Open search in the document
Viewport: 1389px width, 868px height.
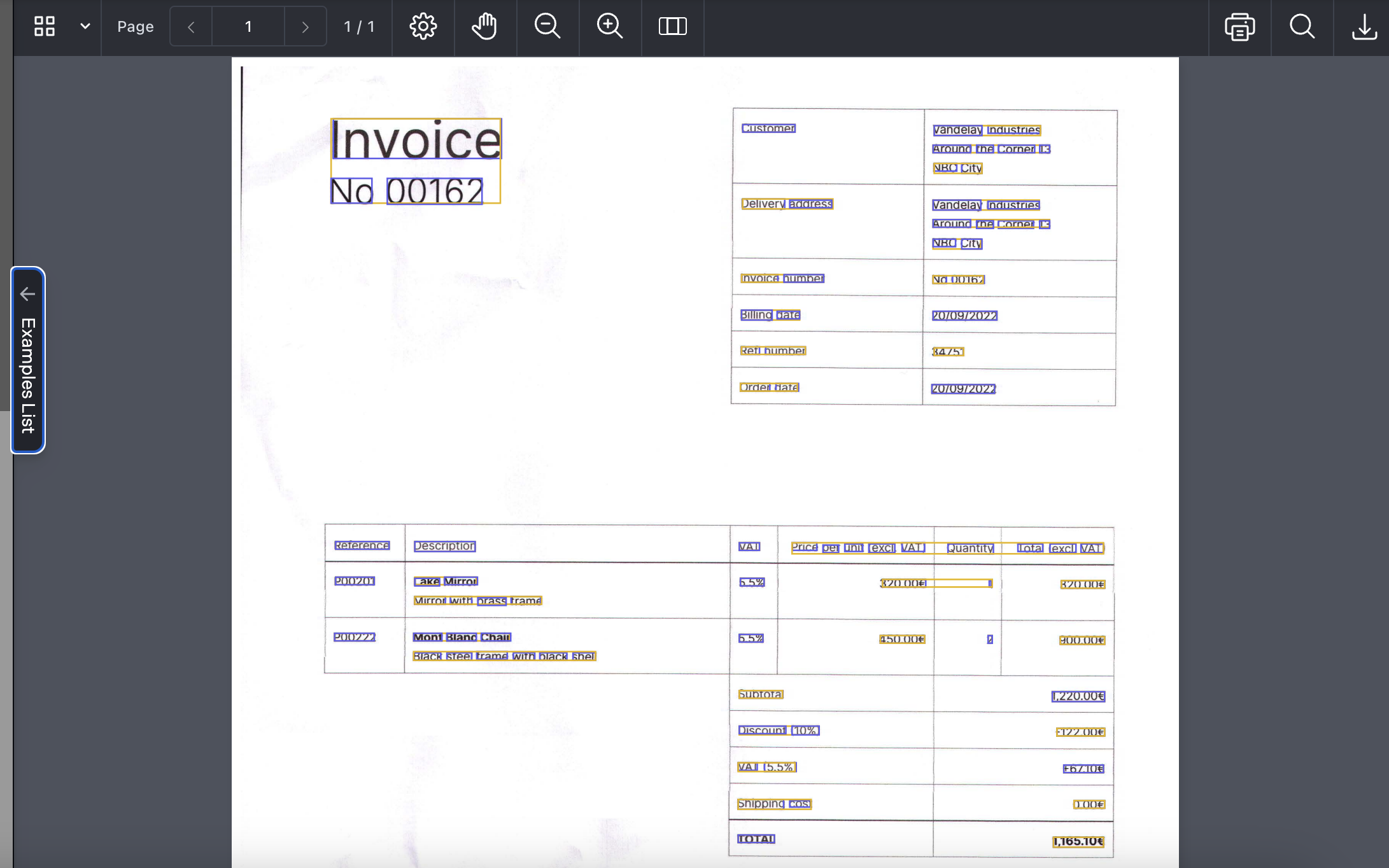point(1302,27)
